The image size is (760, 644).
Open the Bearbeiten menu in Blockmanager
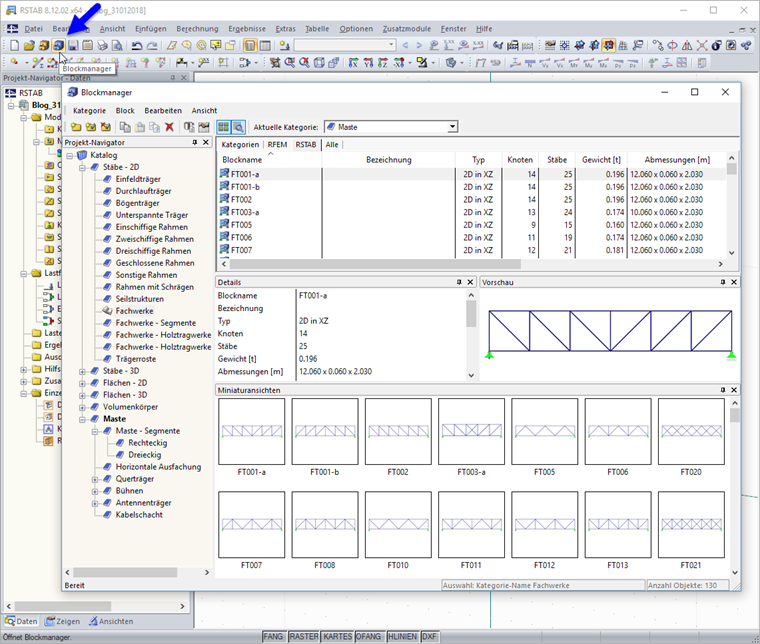tap(162, 110)
